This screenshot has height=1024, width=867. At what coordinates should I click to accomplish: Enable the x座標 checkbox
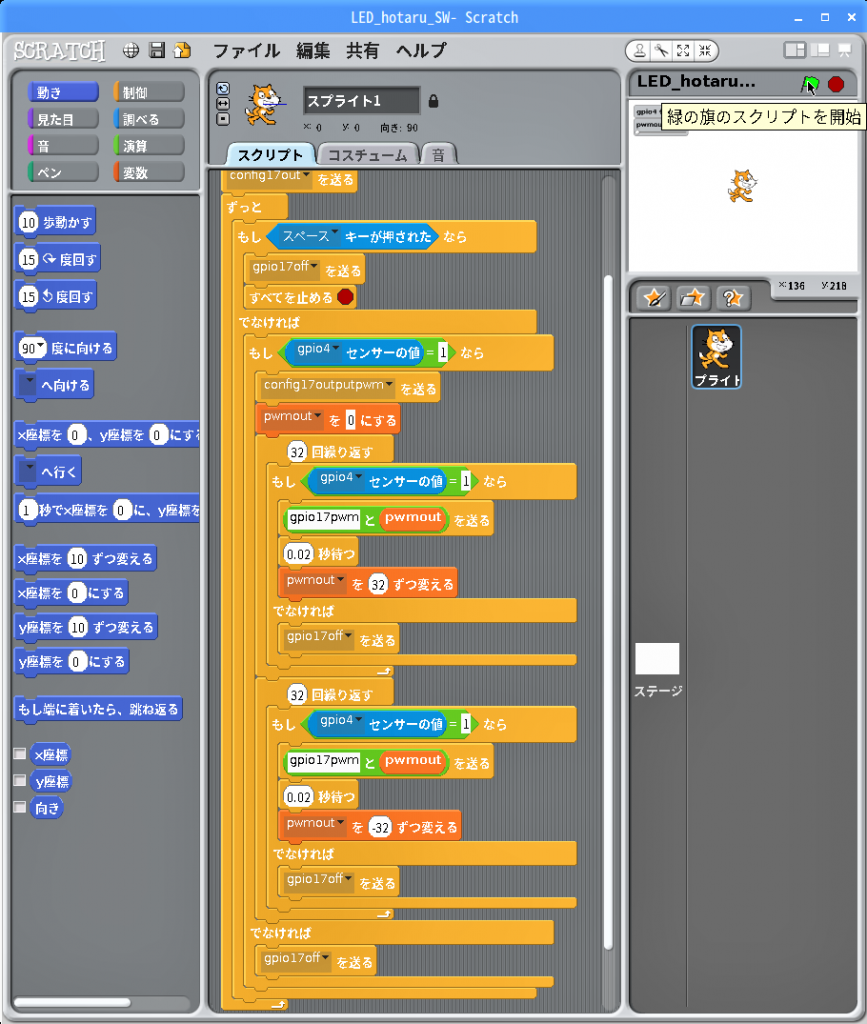[20, 754]
